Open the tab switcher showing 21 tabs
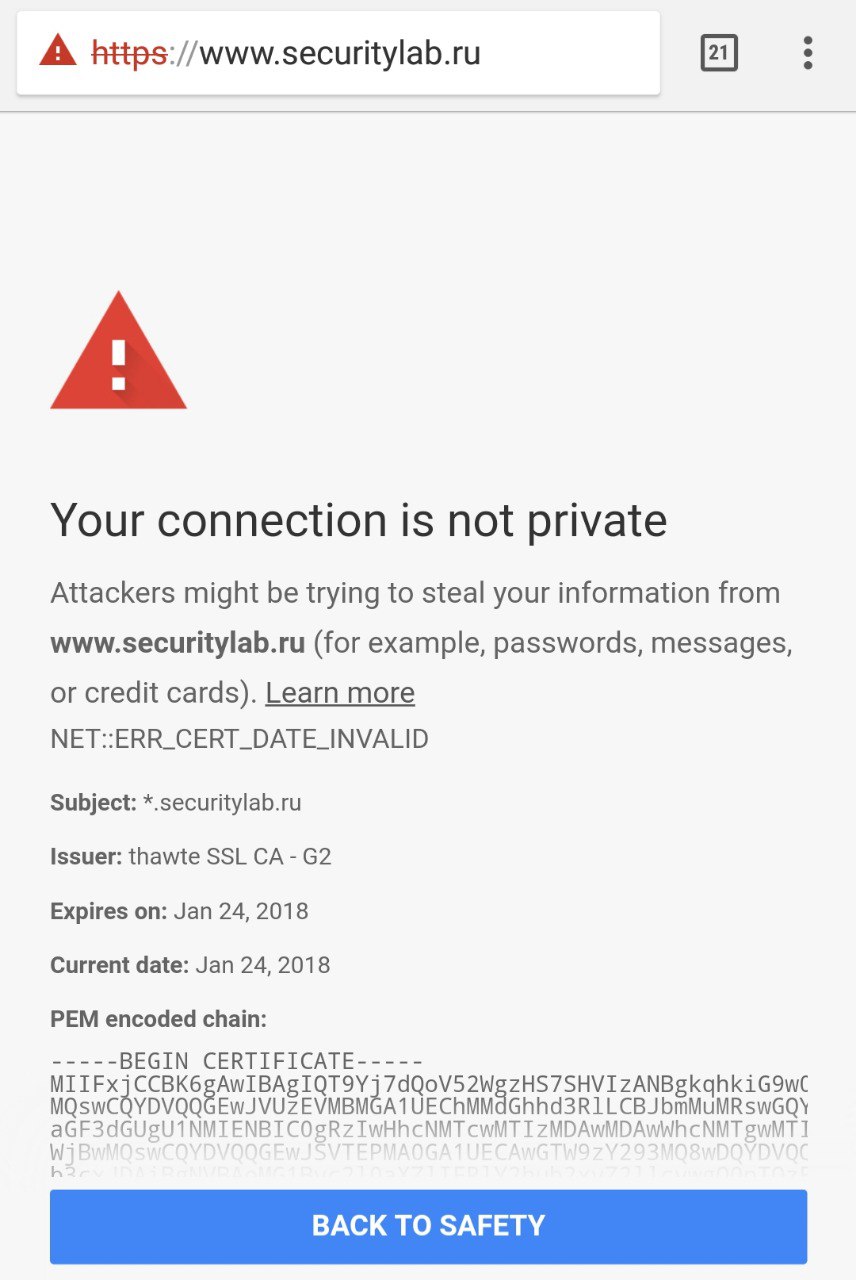Screen dimensions: 856x1280 pyautogui.click(x=718, y=52)
